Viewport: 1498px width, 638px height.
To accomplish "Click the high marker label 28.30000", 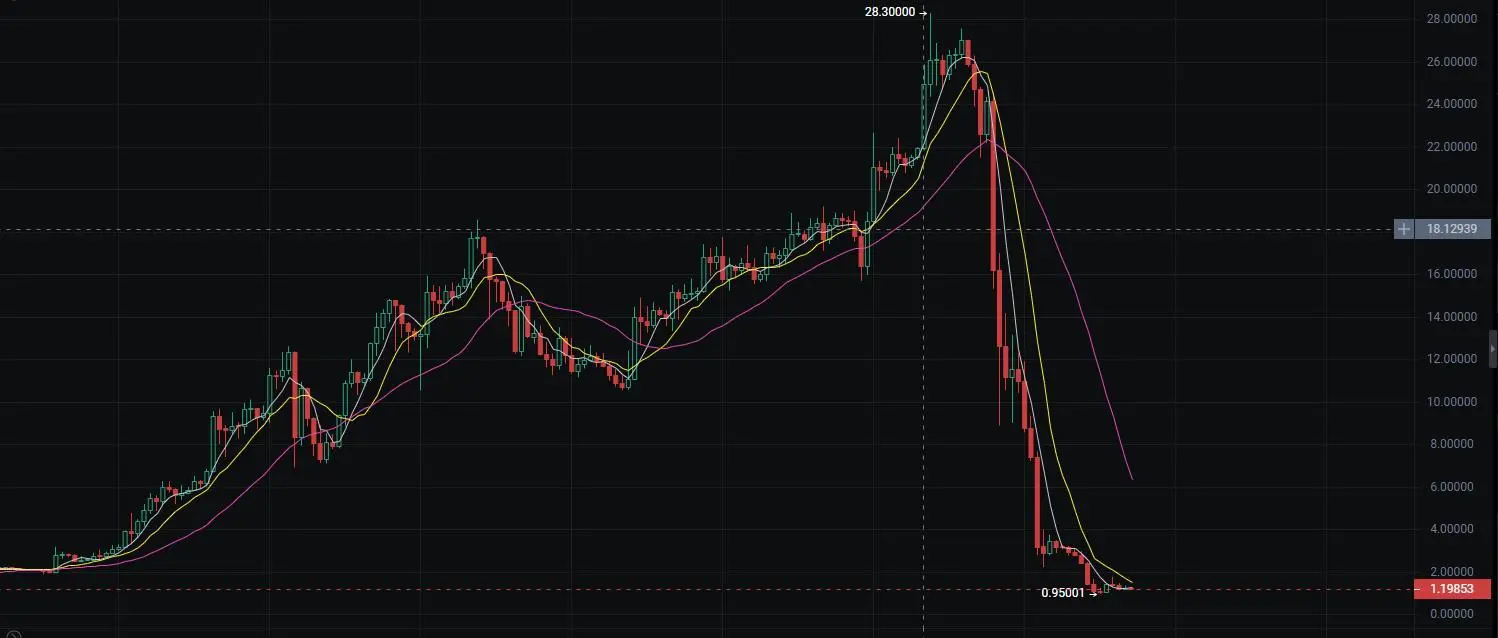I will coord(890,12).
